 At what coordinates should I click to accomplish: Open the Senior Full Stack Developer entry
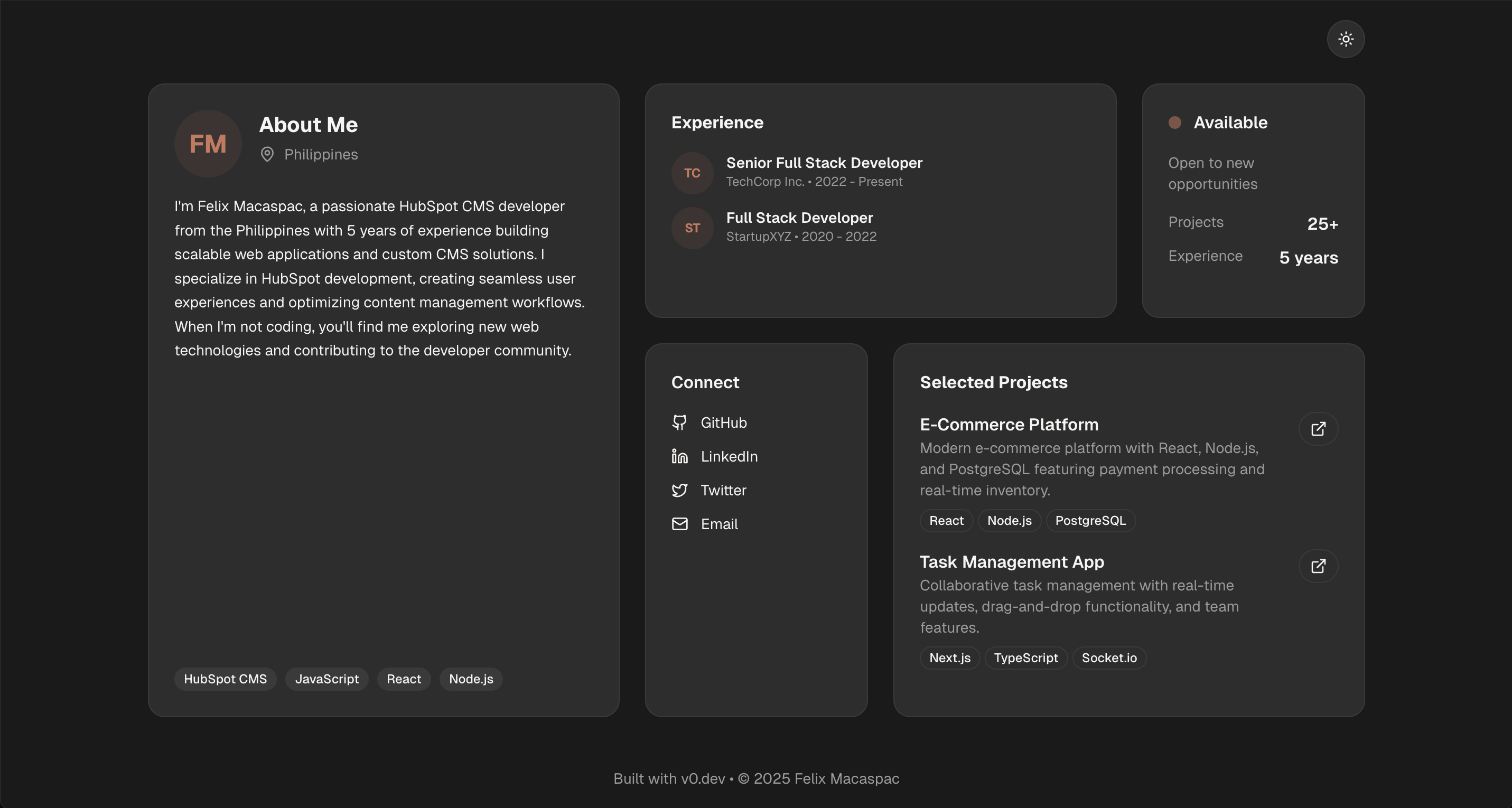coord(824,163)
